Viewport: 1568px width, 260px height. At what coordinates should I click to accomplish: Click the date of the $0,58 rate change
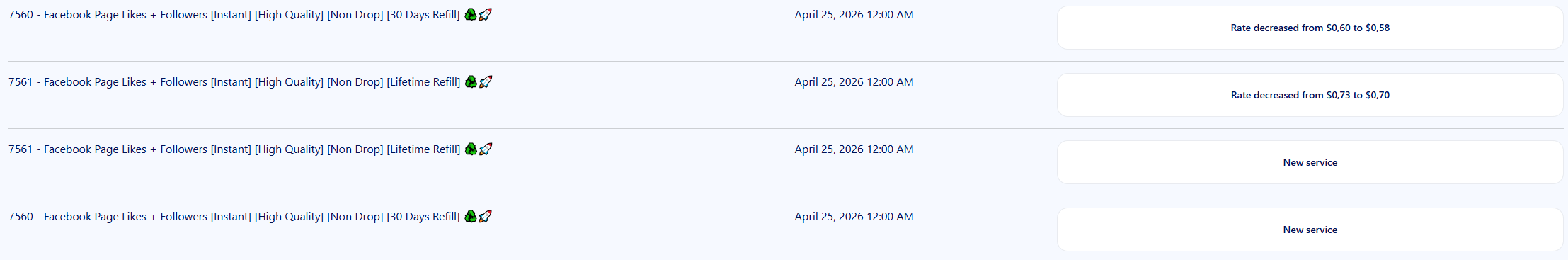(x=854, y=15)
